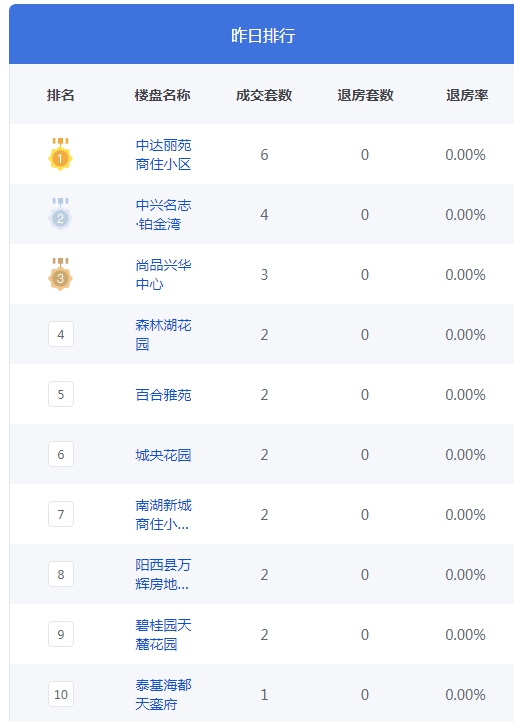Image resolution: width=514 pixels, height=722 pixels.
Task: Open the truncated 南湖新城商住小 property link
Action: pos(164,515)
